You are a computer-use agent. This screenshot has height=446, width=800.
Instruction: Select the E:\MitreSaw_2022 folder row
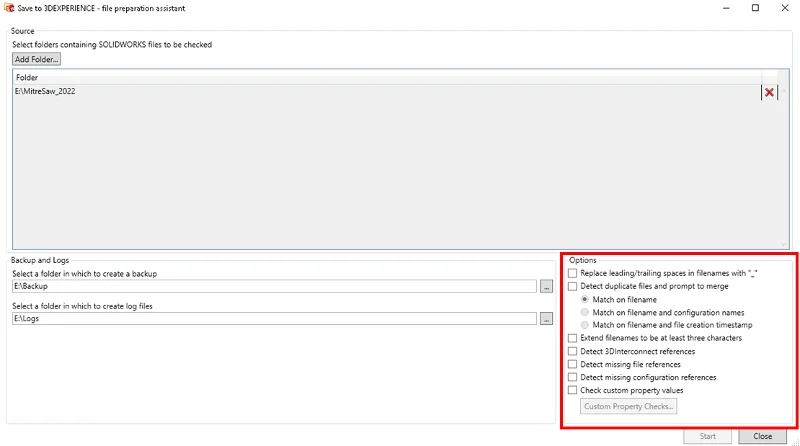point(387,92)
